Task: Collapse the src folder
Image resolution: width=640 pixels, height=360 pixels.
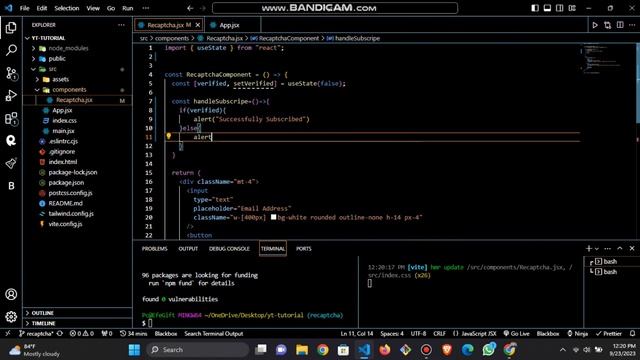Action: tap(52, 69)
